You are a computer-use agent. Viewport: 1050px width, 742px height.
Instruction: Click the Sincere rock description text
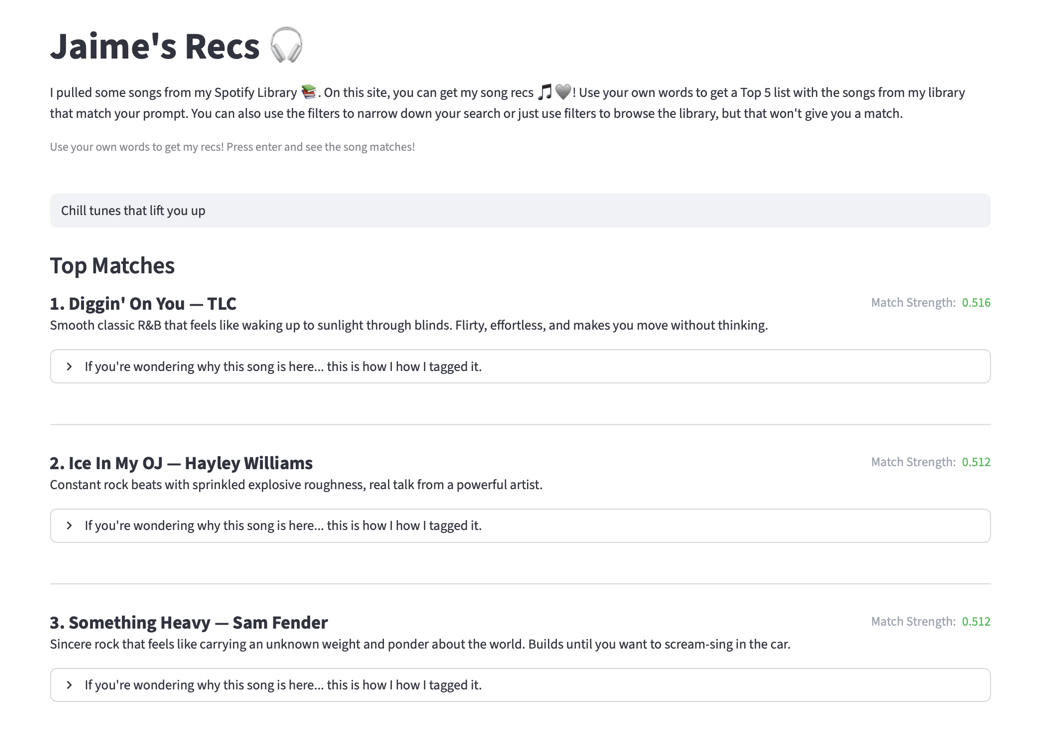point(420,644)
